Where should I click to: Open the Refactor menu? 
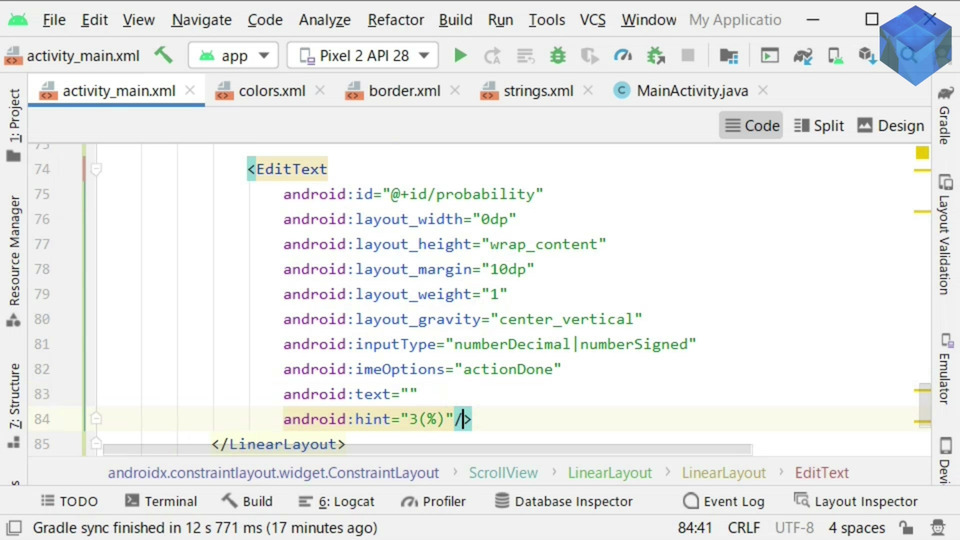[396, 20]
